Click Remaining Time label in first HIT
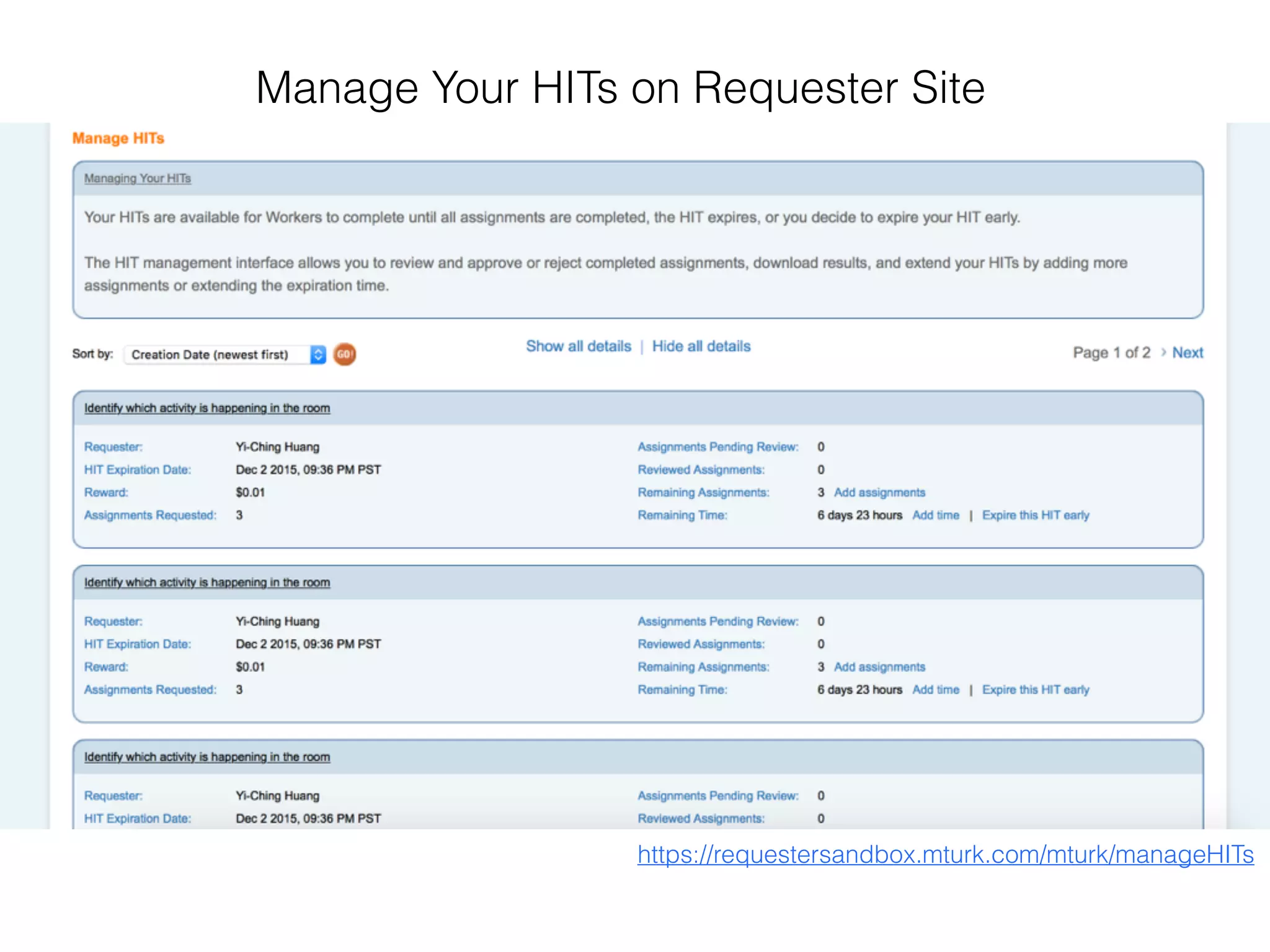1270x952 pixels. [x=683, y=516]
